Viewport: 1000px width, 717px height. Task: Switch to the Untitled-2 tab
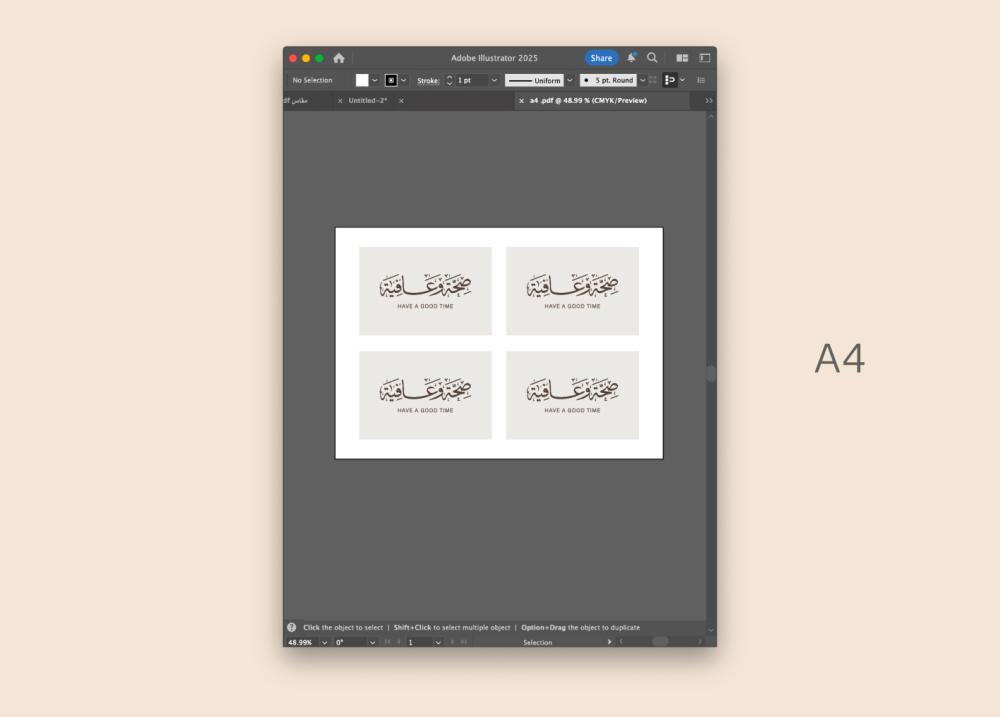point(368,101)
